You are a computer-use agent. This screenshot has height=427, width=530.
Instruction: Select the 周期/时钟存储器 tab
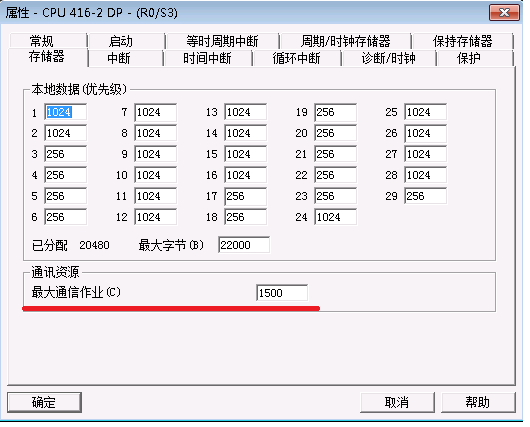(x=345, y=41)
